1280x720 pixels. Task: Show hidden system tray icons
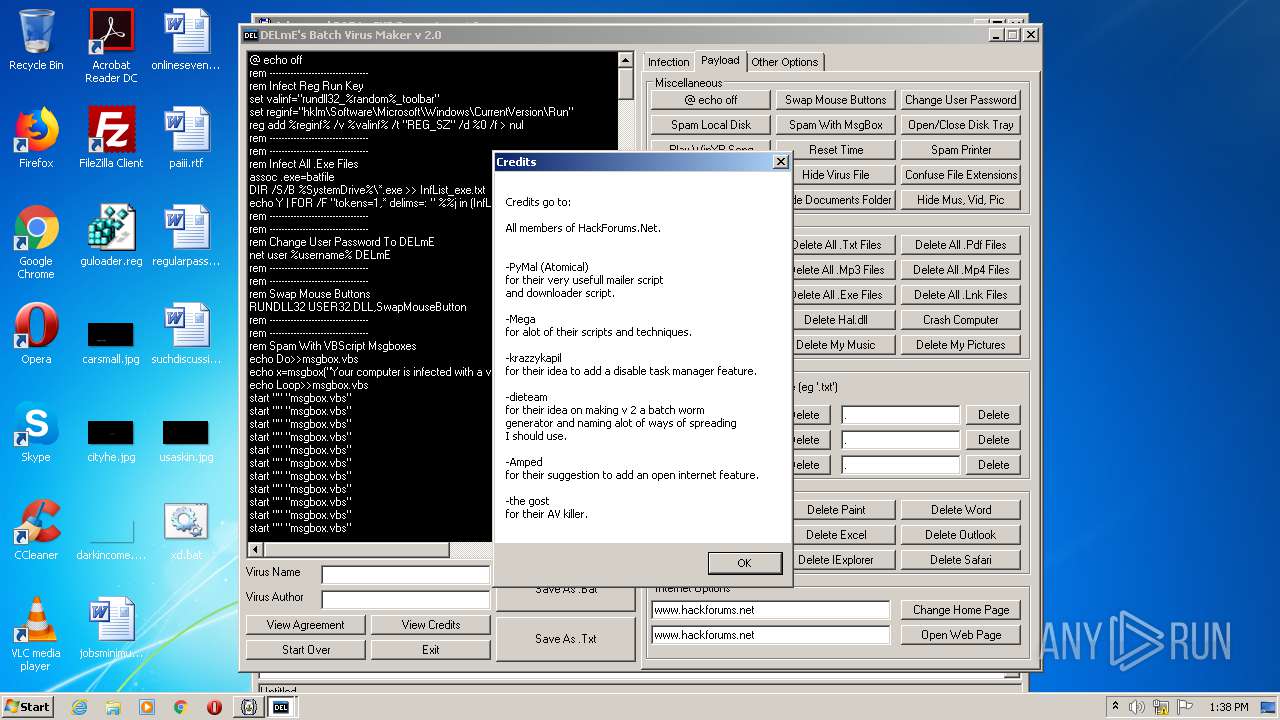(1115, 707)
